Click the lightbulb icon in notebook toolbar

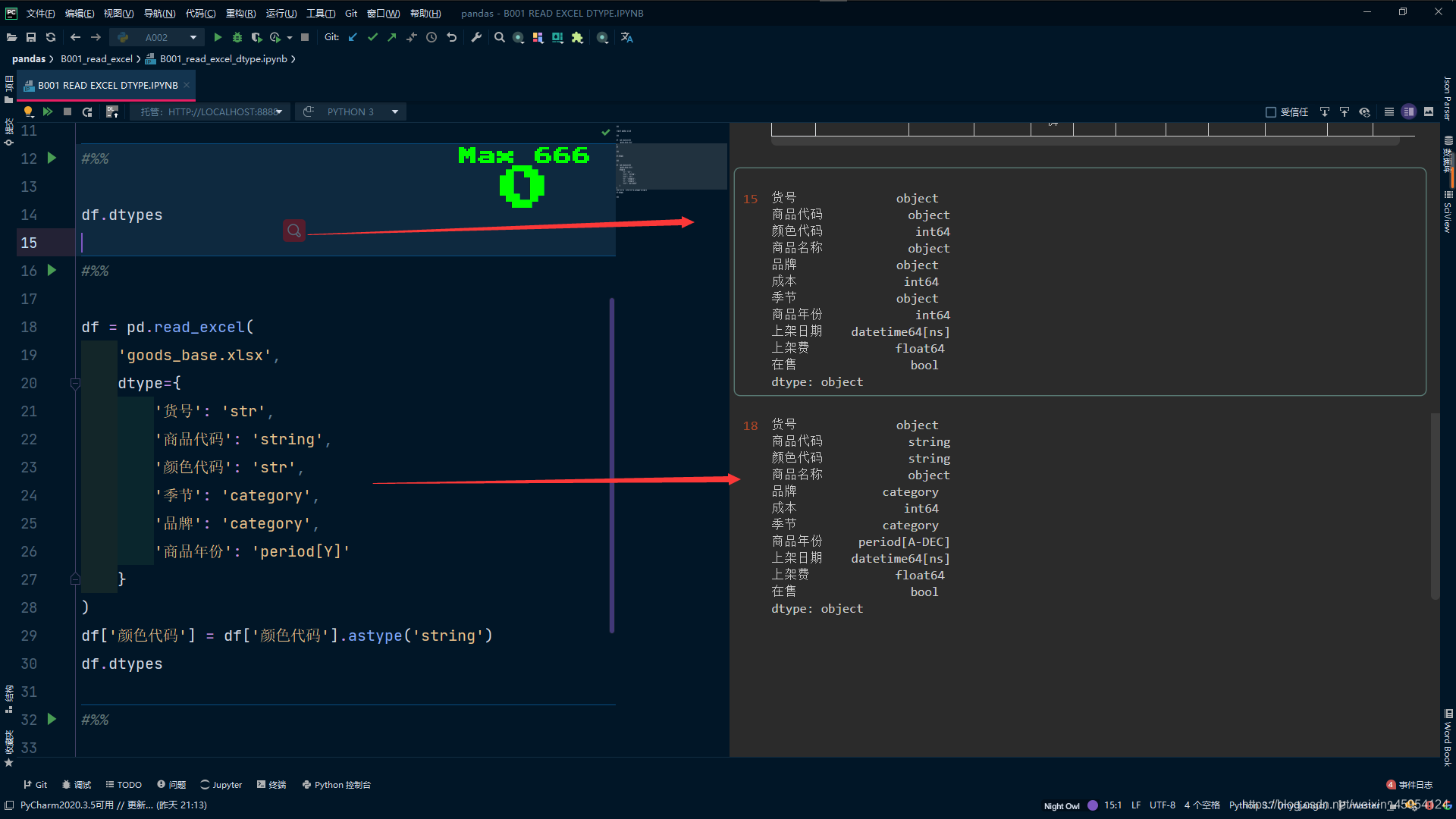click(28, 111)
